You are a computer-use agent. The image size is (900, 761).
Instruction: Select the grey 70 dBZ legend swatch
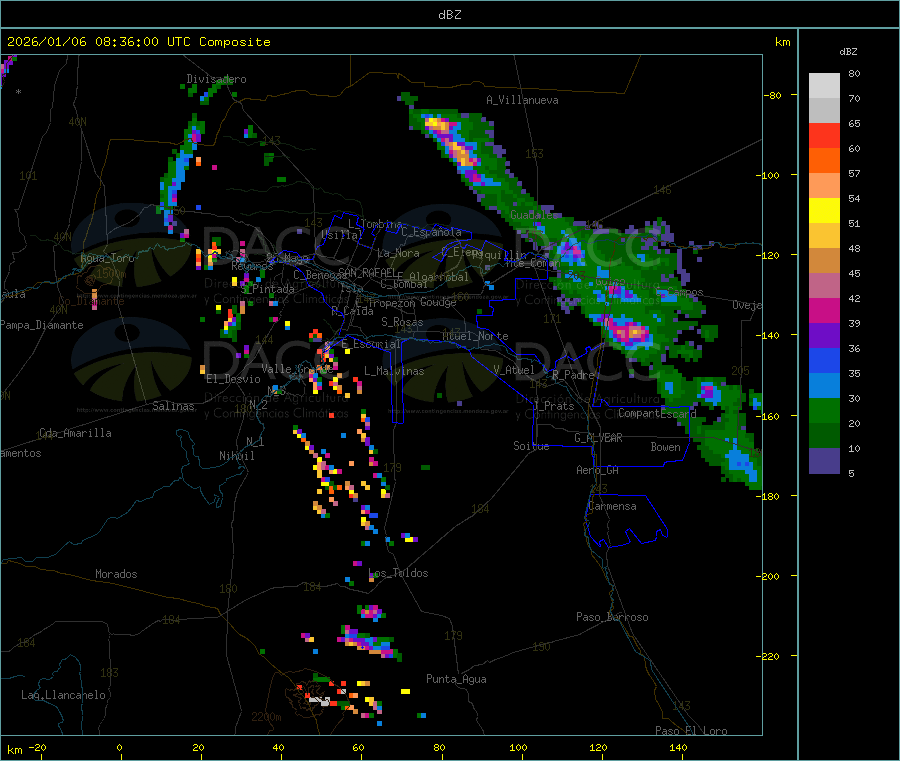[x=824, y=111]
